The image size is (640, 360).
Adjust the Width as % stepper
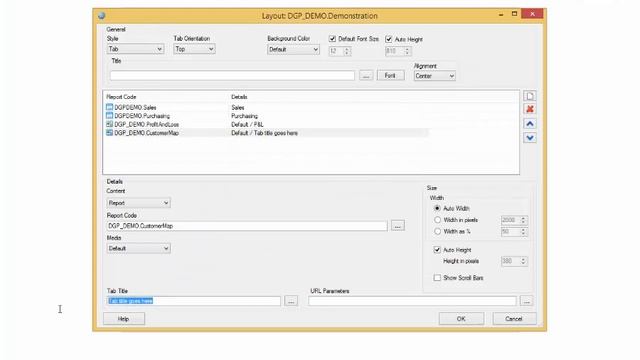pyautogui.click(x=523, y=232)
